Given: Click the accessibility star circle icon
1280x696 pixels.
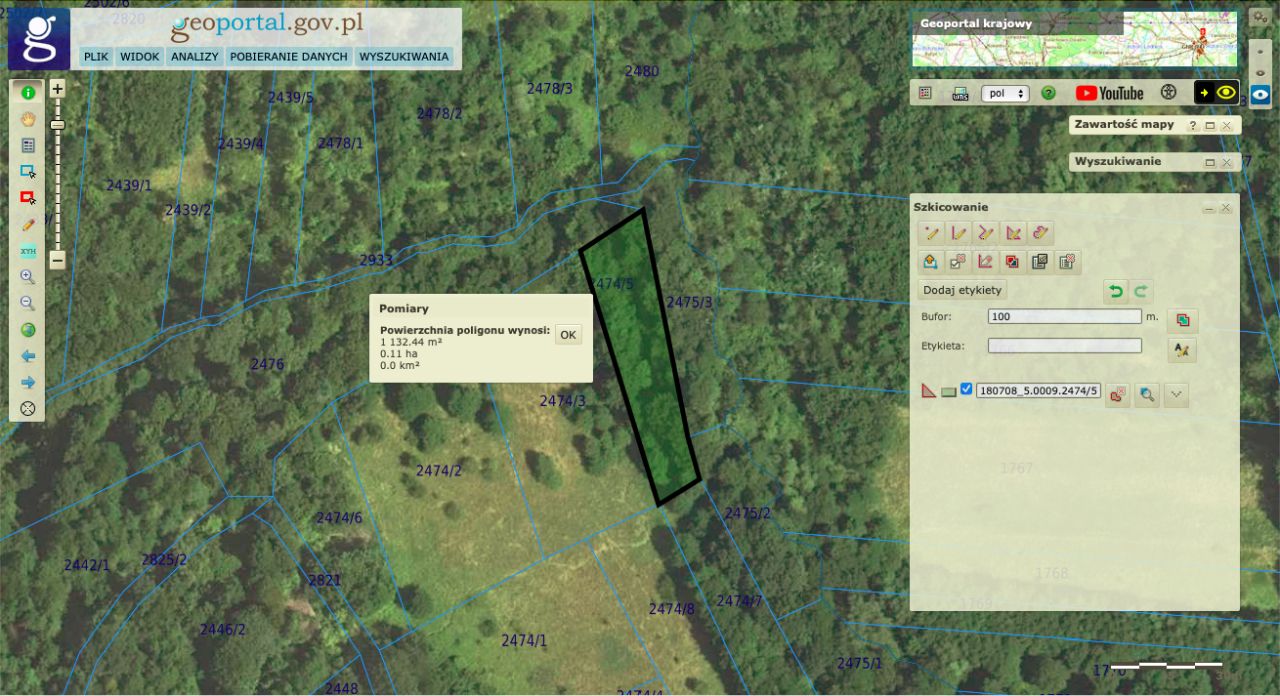Looking at the screenshot, I should [1168, 93].
